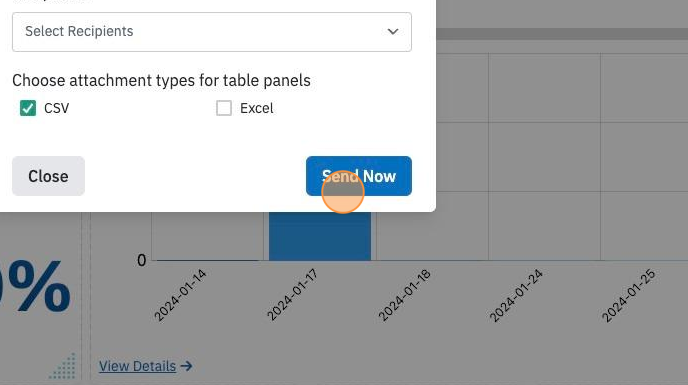Viewport: 688px width, 385px height.
Task: Click the Excel checkbox label text
Action: point(257,108)
